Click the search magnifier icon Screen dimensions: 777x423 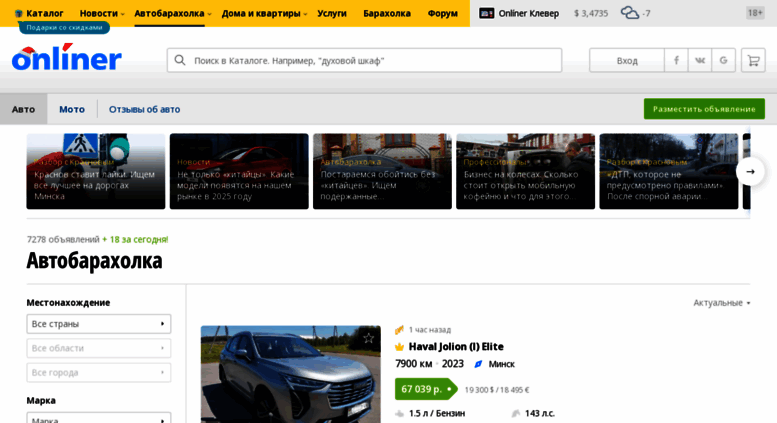(180, 60)
